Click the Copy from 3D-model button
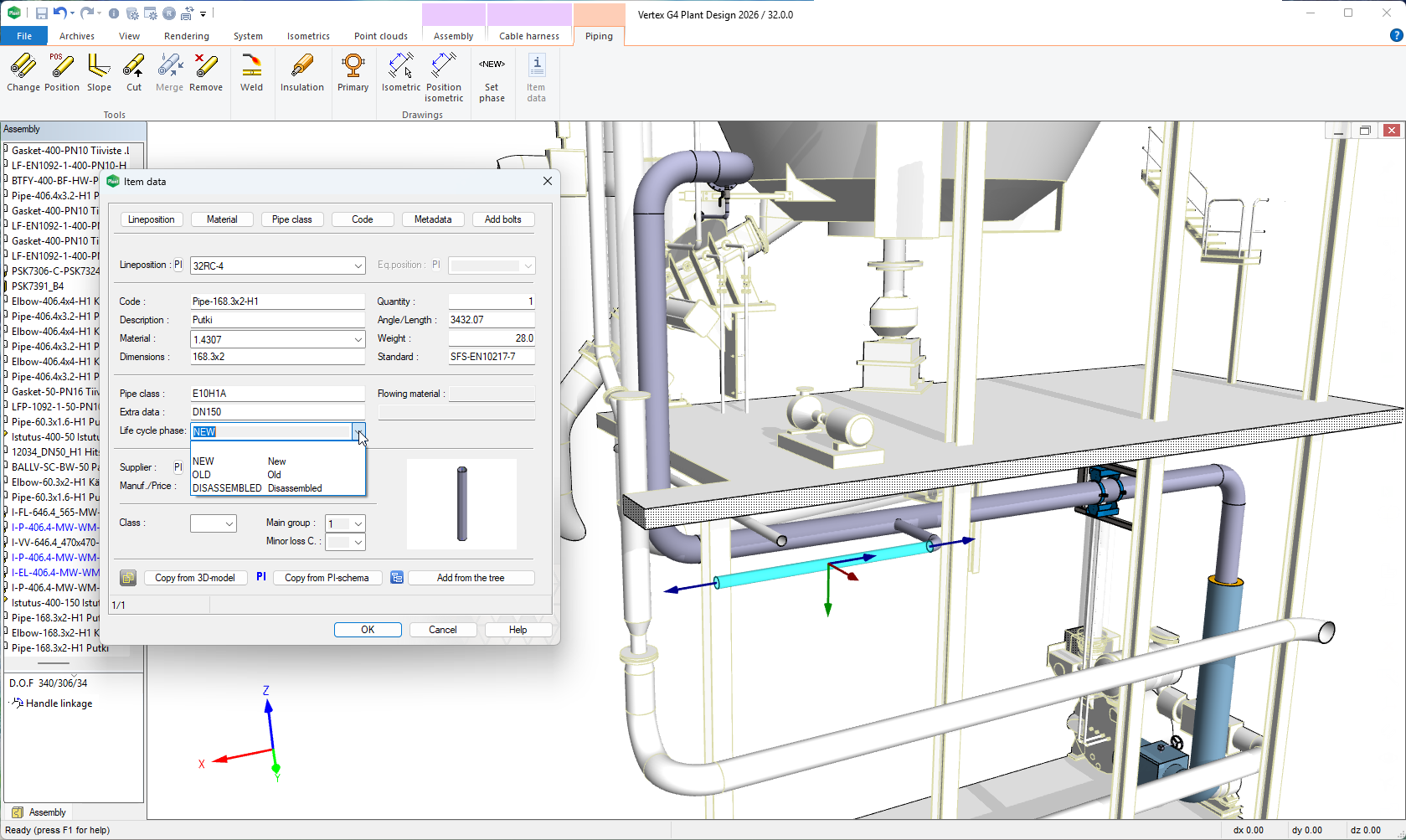Screen dimensions: 1406x840 click(195, 578)
